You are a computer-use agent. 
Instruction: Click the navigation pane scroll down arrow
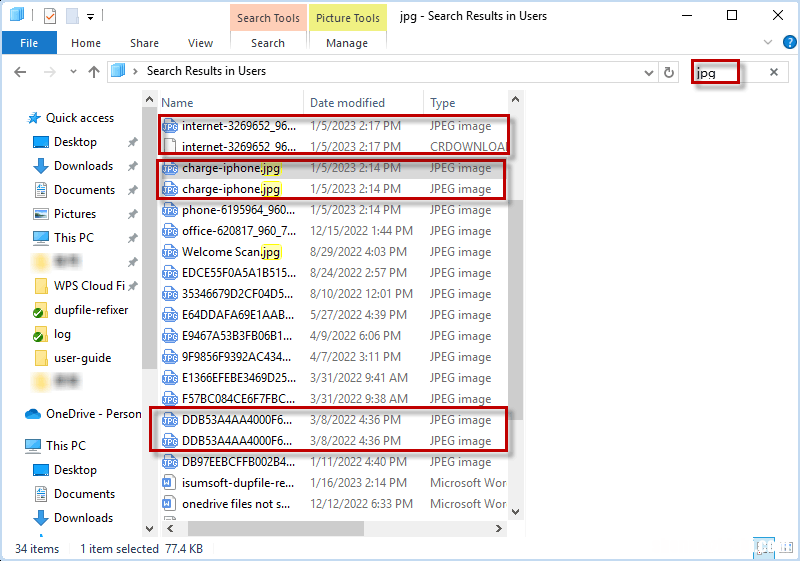(149, 528)
